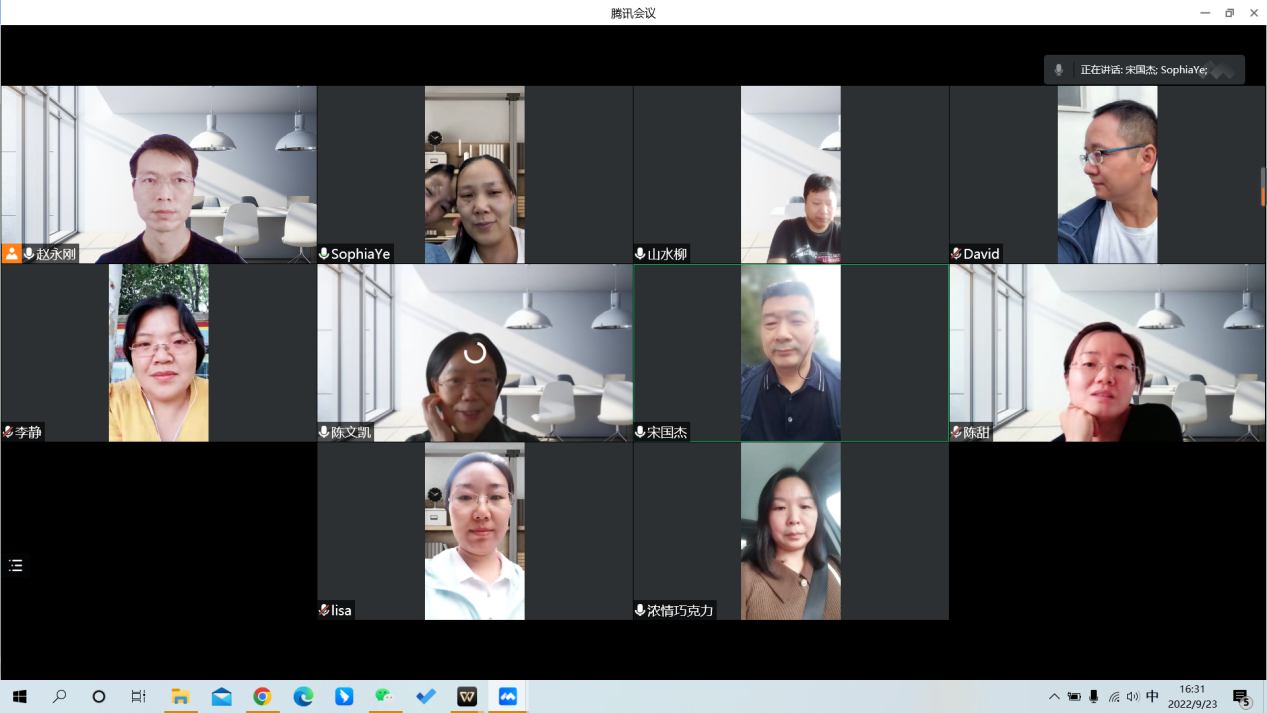The width and height of the screenshot is (1267, 713).
Task: Click the participant grid scrollbar on right edge
Action: (x=1262, y=187)
